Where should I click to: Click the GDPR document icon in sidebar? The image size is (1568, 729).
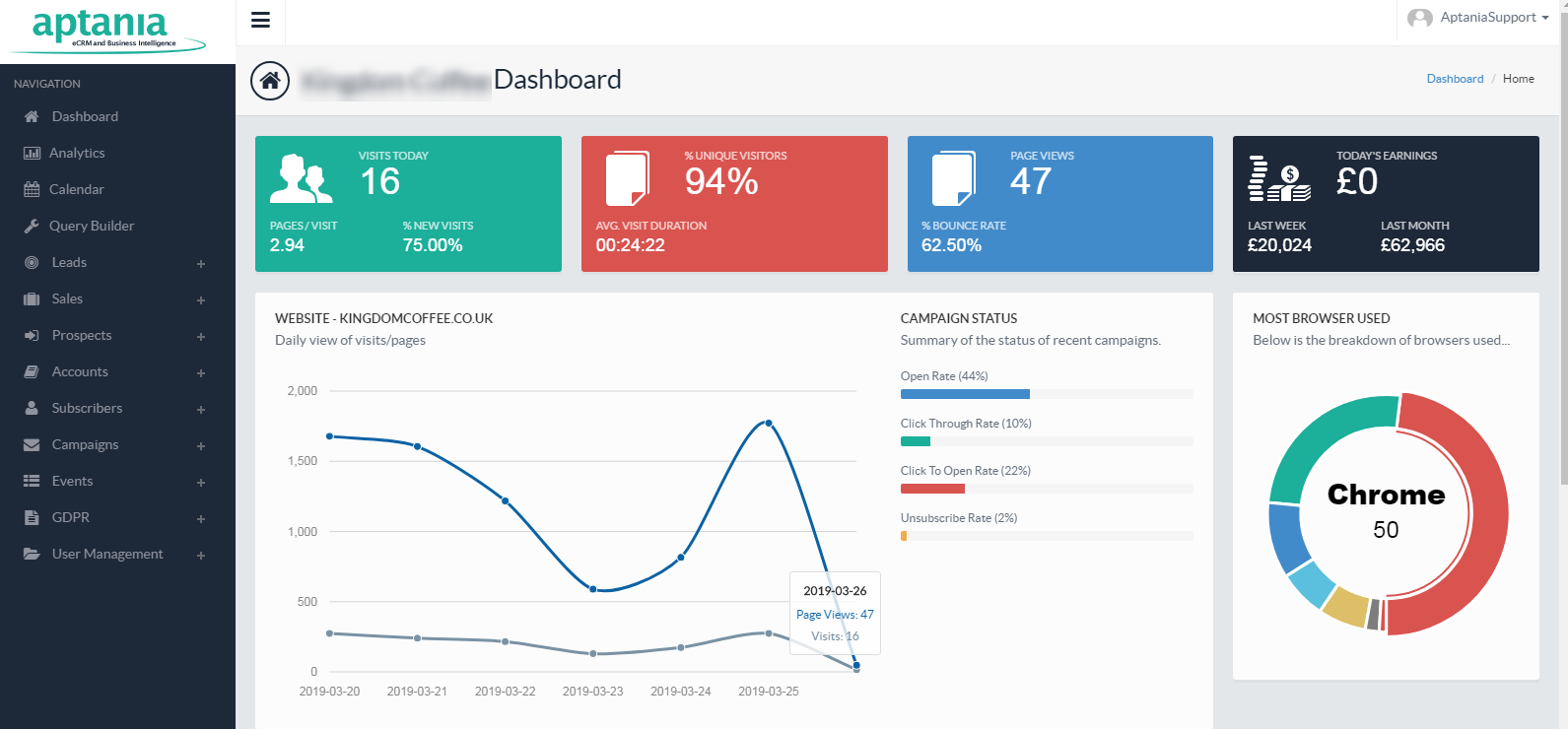pyautogui.click(x=32, y=517)
